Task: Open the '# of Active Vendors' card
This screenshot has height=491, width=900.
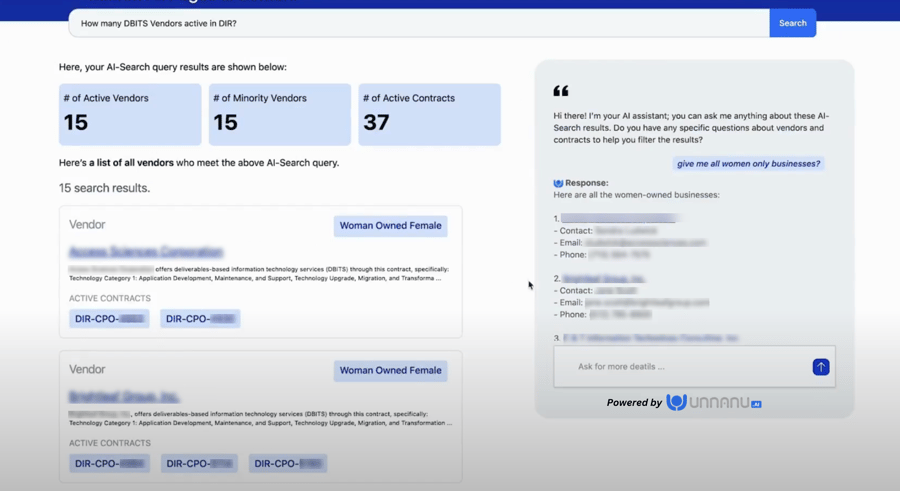Action: 130,114
